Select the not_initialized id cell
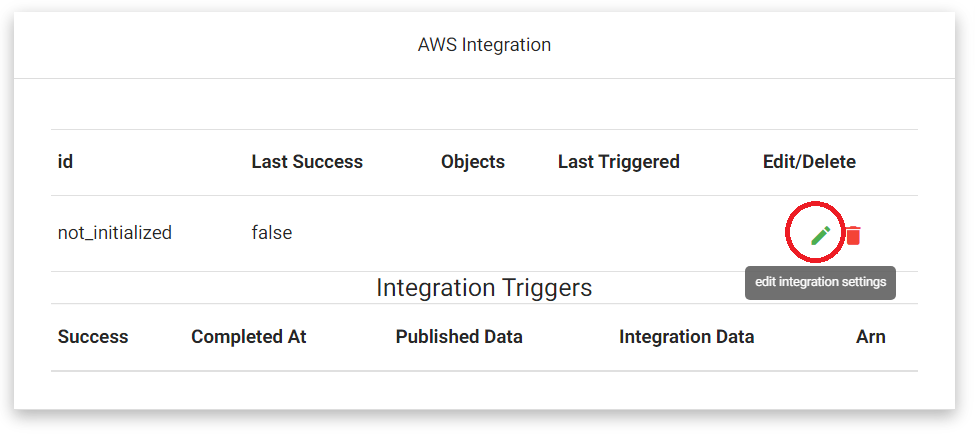This screenshot has height=438, width=975. (115, 233)
